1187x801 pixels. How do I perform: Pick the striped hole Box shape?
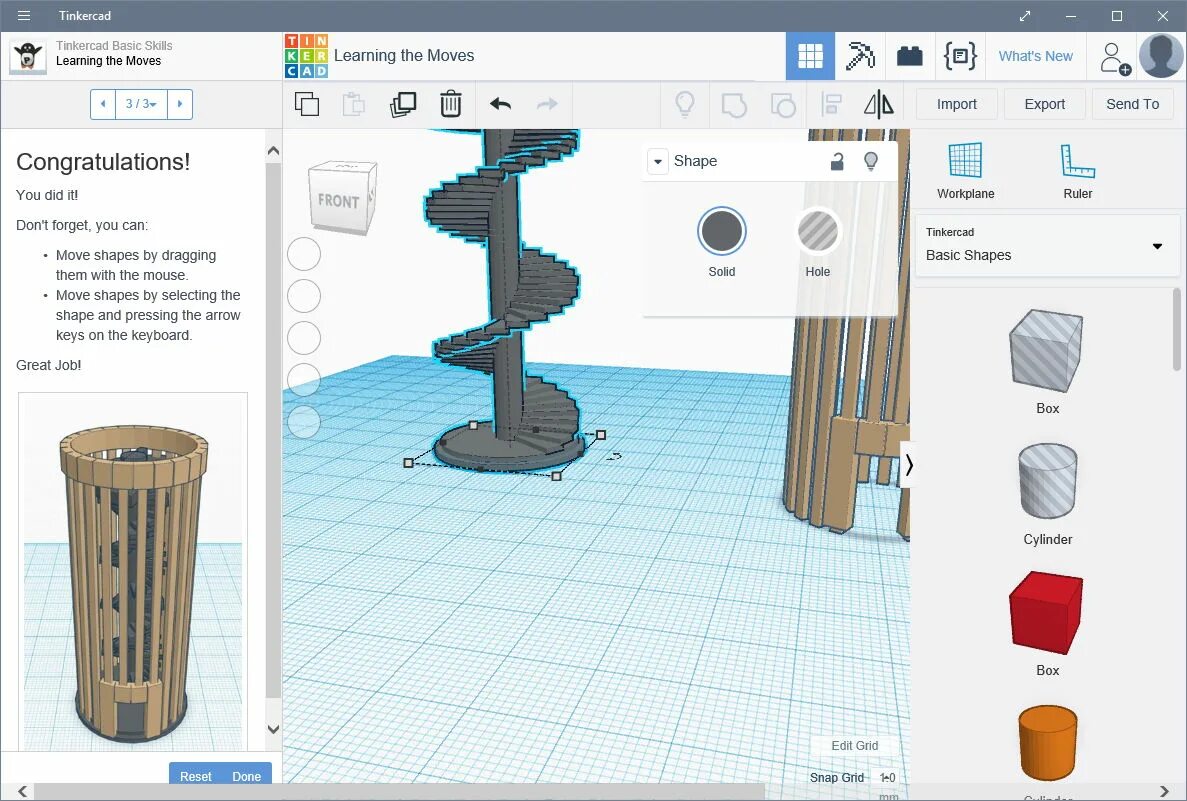click(x=1046, y=351)
